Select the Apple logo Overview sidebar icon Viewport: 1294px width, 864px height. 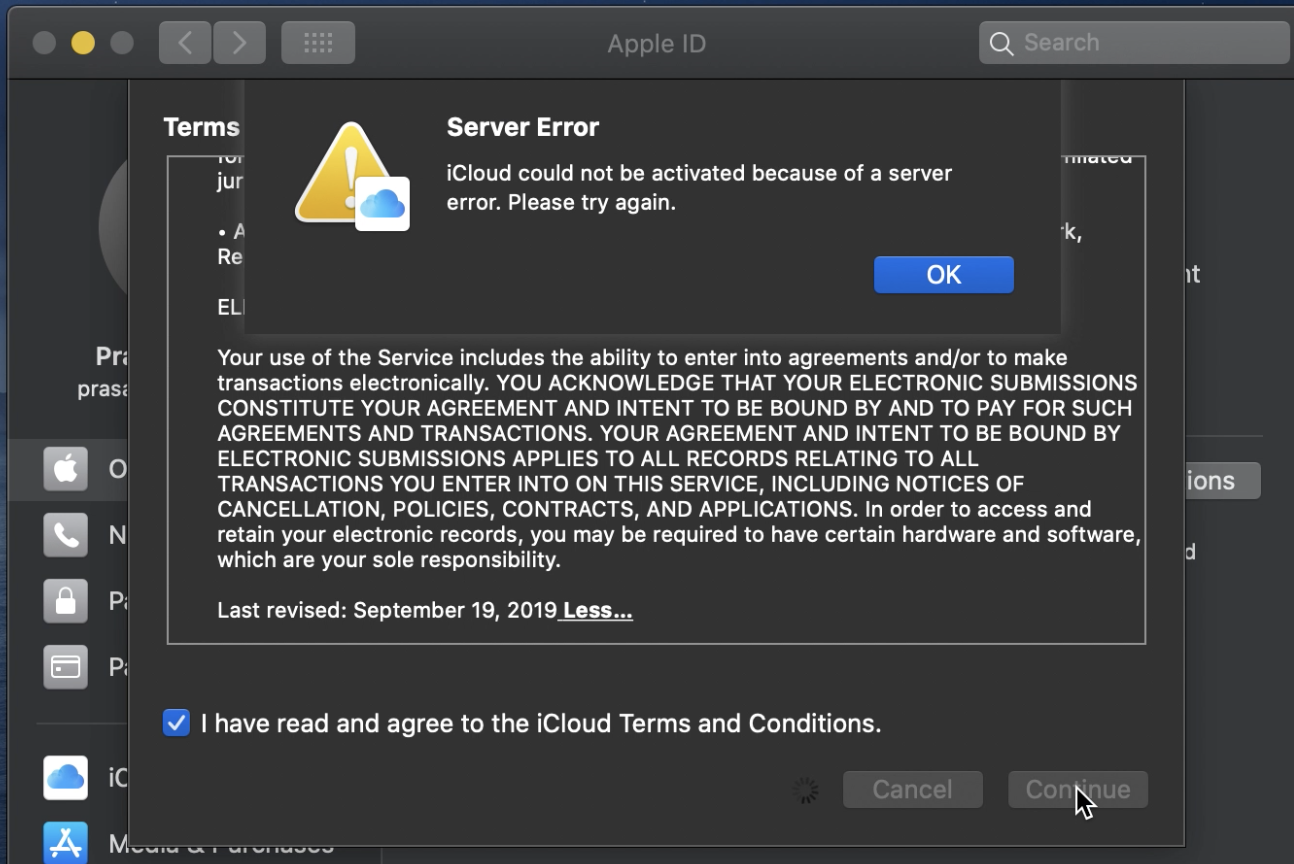click(66, 469)
